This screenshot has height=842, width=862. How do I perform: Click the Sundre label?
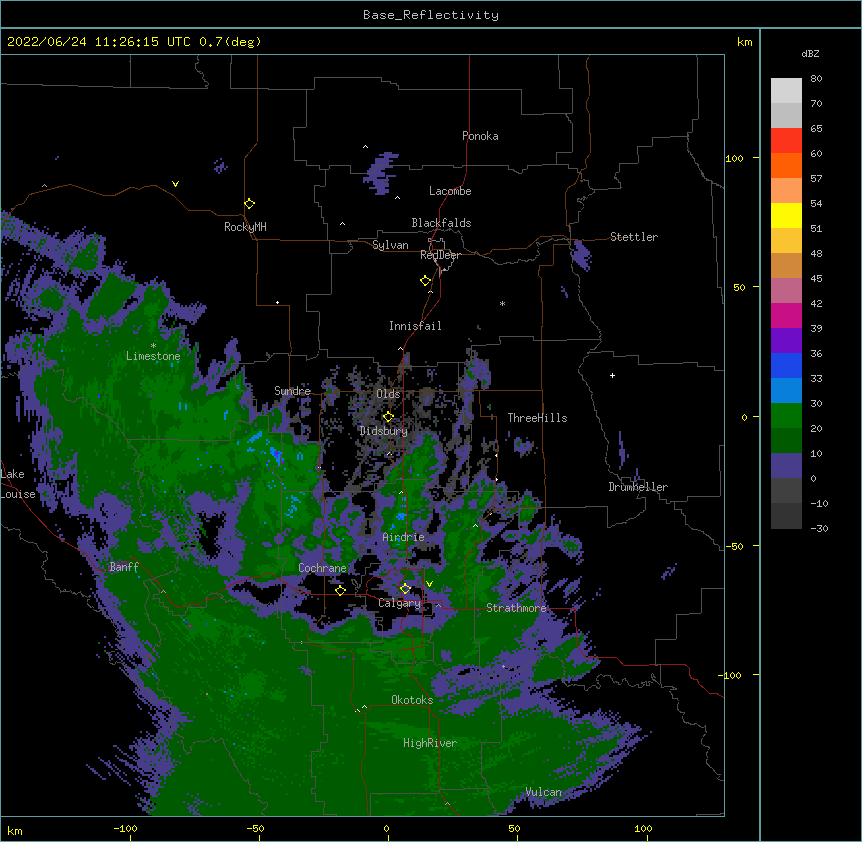[292, 391]
